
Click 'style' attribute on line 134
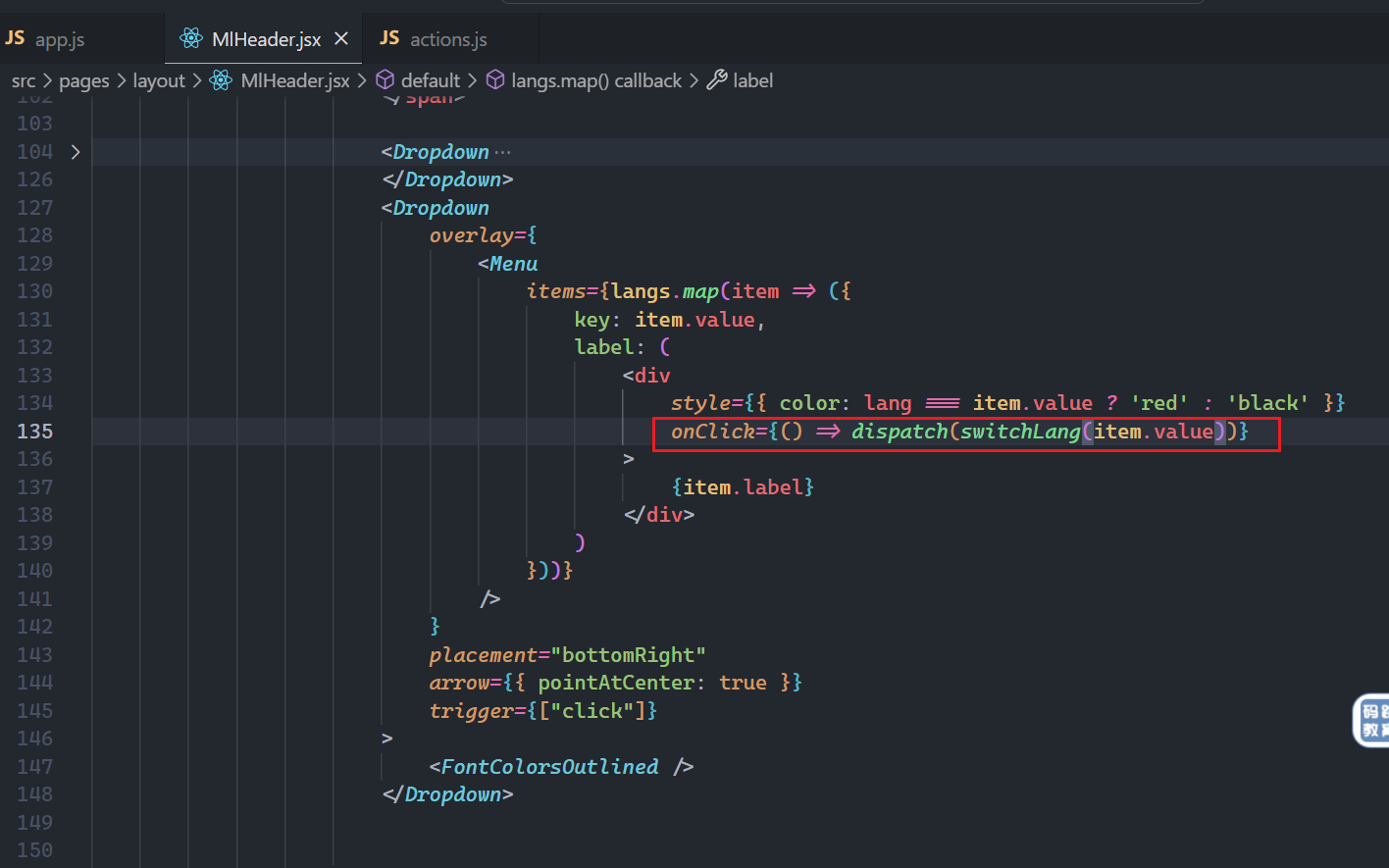tap(701, 403)
